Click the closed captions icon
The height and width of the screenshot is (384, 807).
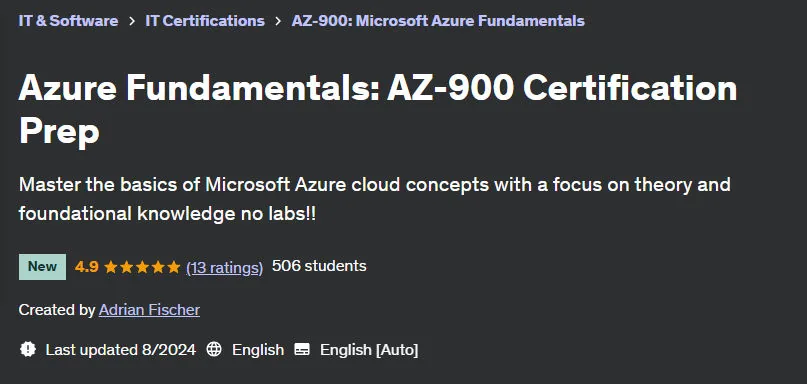(x=302, y=350)
